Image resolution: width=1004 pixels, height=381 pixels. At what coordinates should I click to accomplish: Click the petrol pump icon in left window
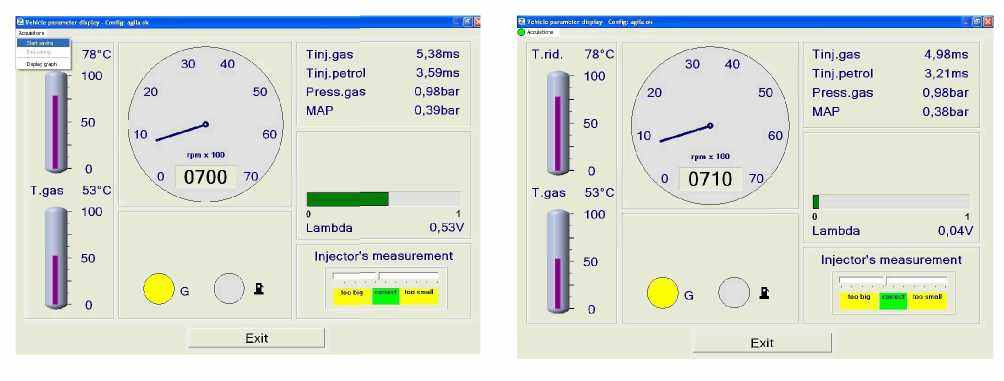coord(259,289)
